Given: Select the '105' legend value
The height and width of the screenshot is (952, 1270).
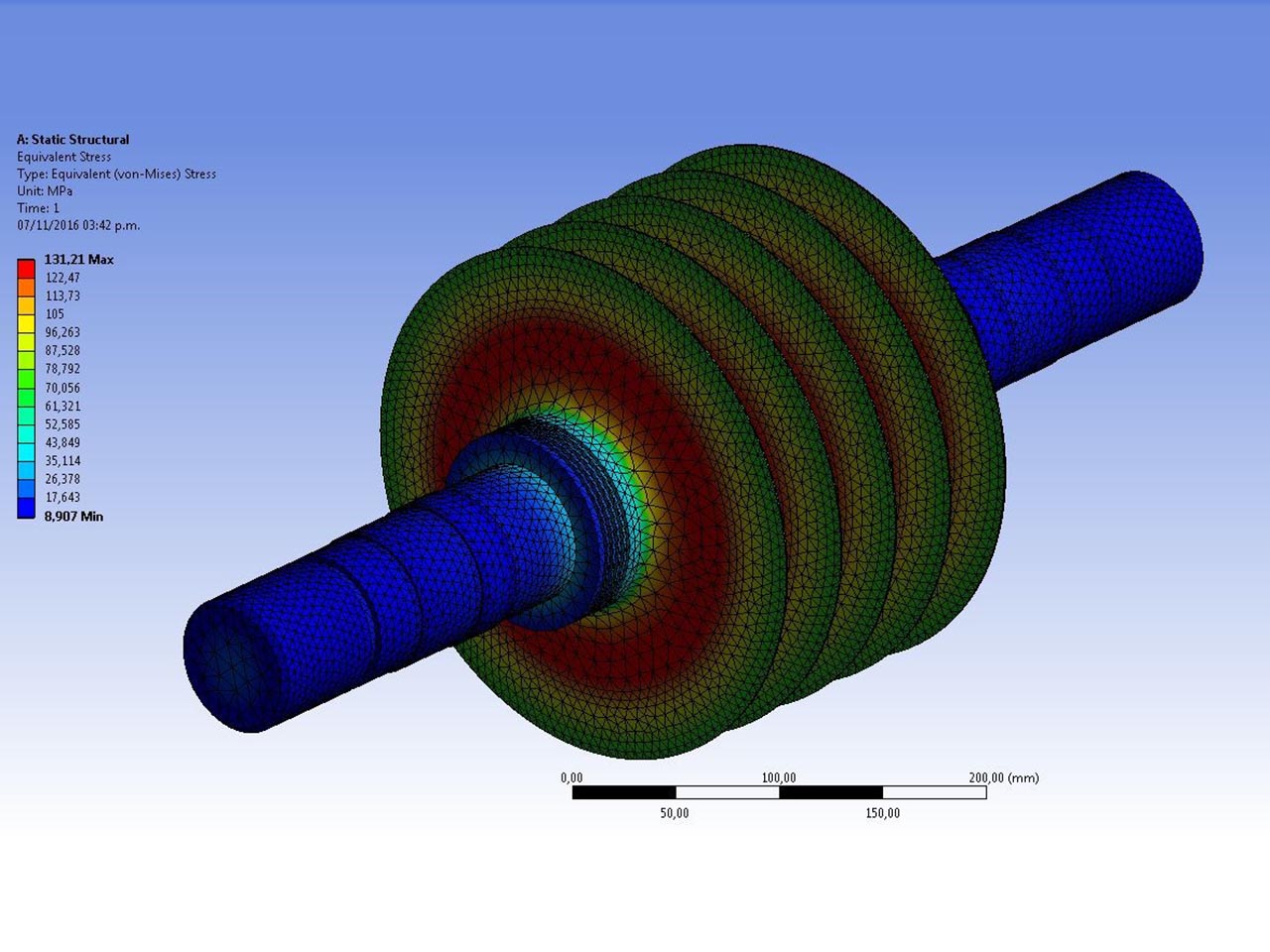Looking at the screenshot, I should tap(55, 313).
